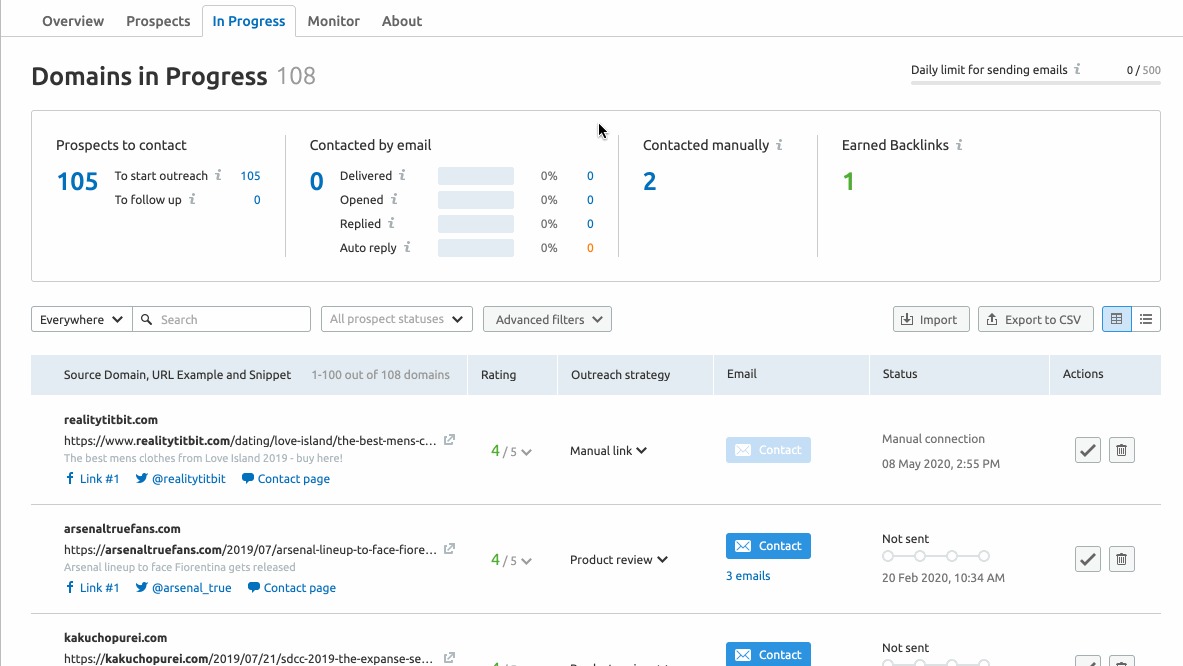Mark realitytitbit.com done with checkmark
The image size is (1183, 666).
1087,450
